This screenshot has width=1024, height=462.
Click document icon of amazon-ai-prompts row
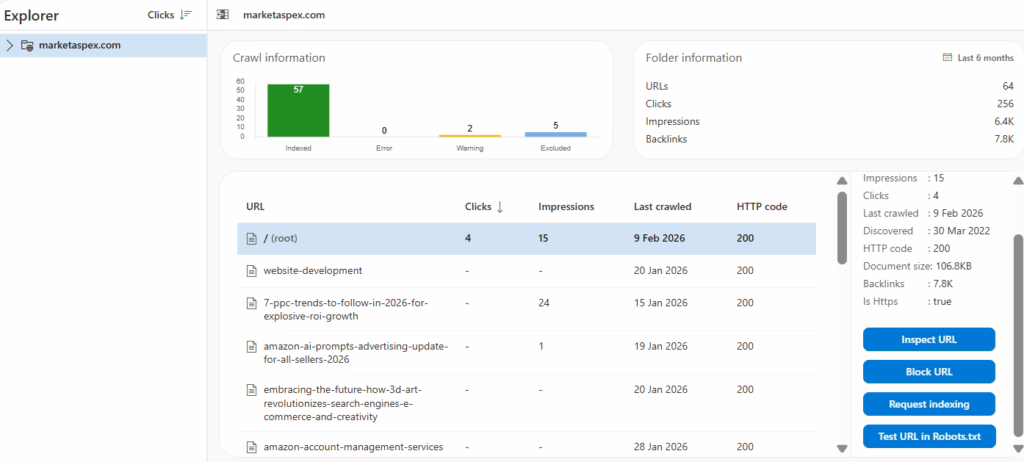[x=251, y=346]
